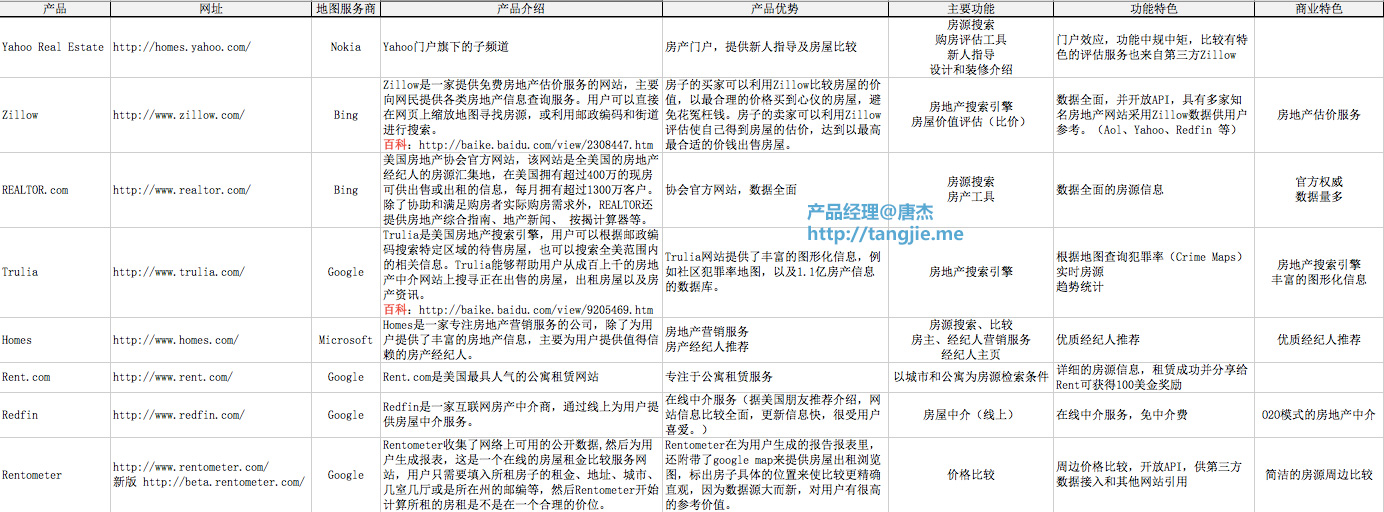The image size is (1384, 512).
Task: Open the http://www.realtor.com/ link
Action: click(181, 190)
